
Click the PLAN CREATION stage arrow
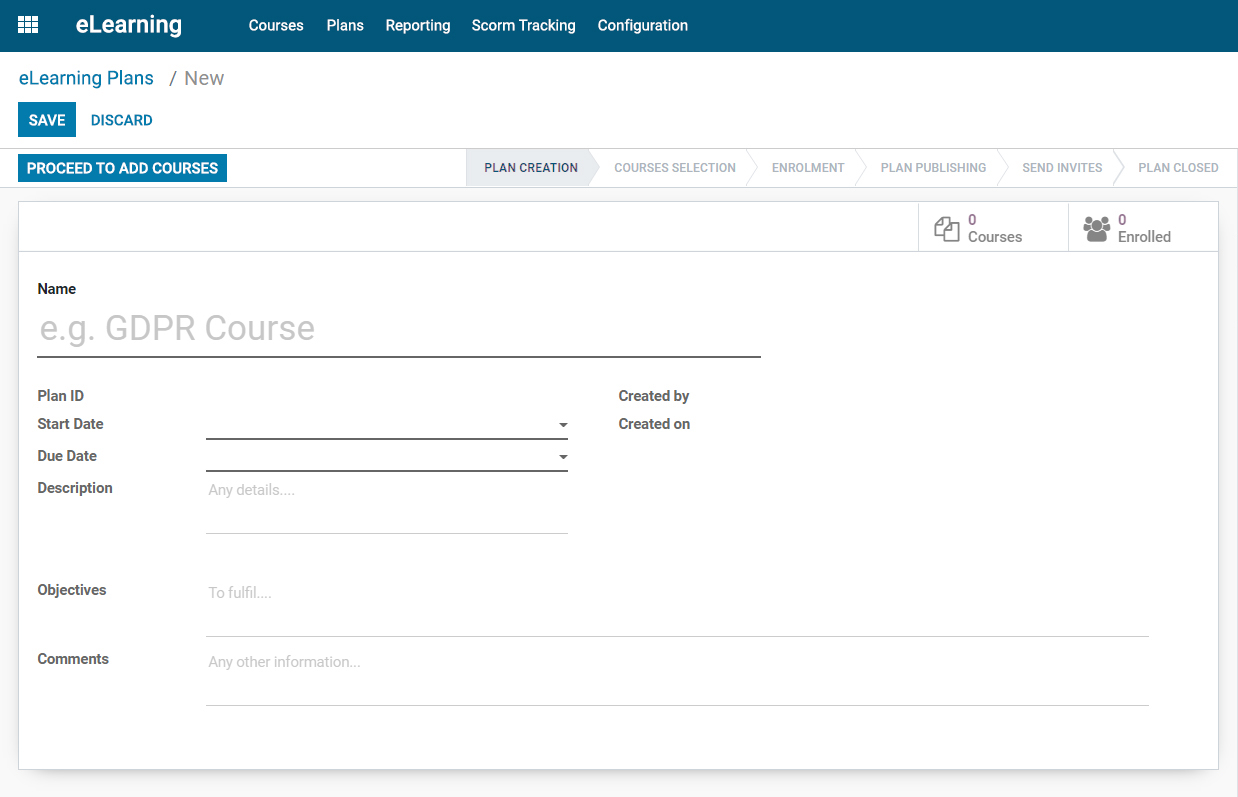tap(530, 167)
